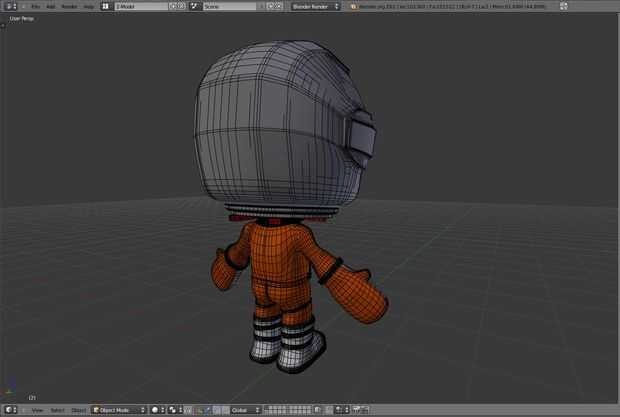Delete the current screen layout with X button

point(181,6)
